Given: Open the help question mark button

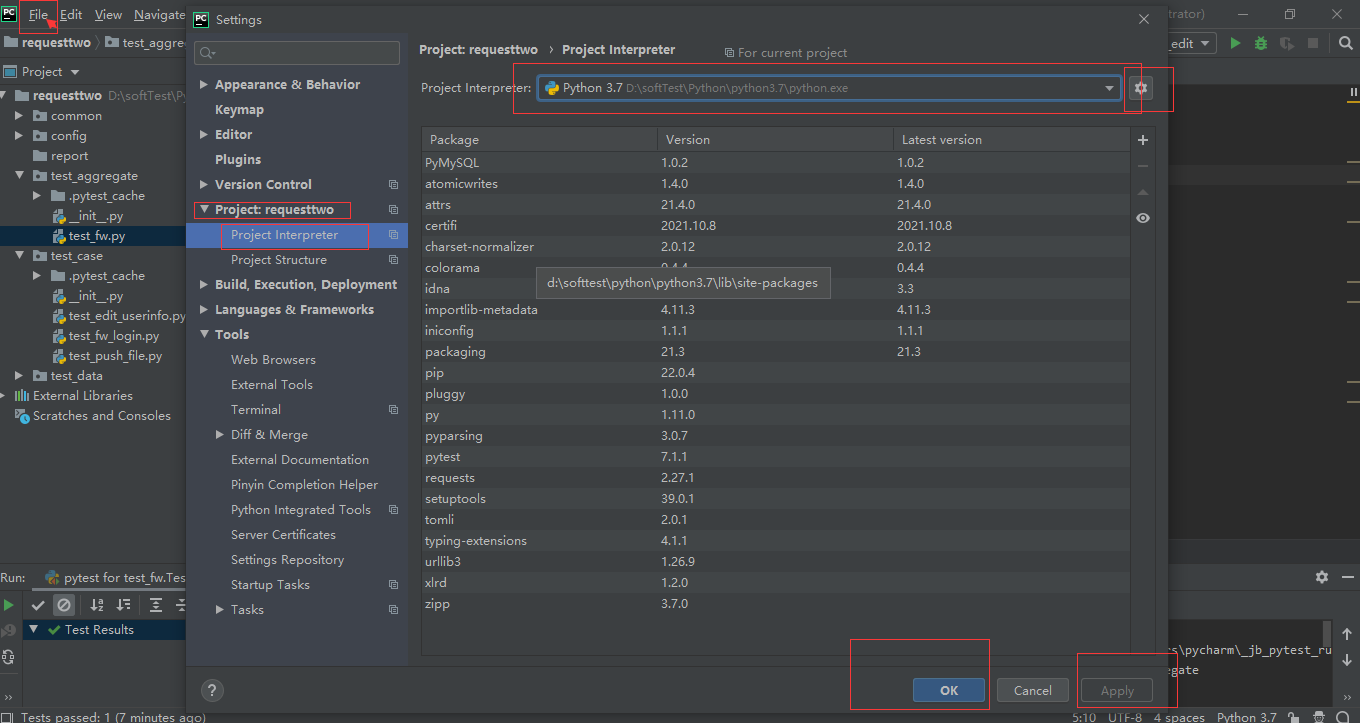Looking at the screenshot, I should (x=212, y=690).
